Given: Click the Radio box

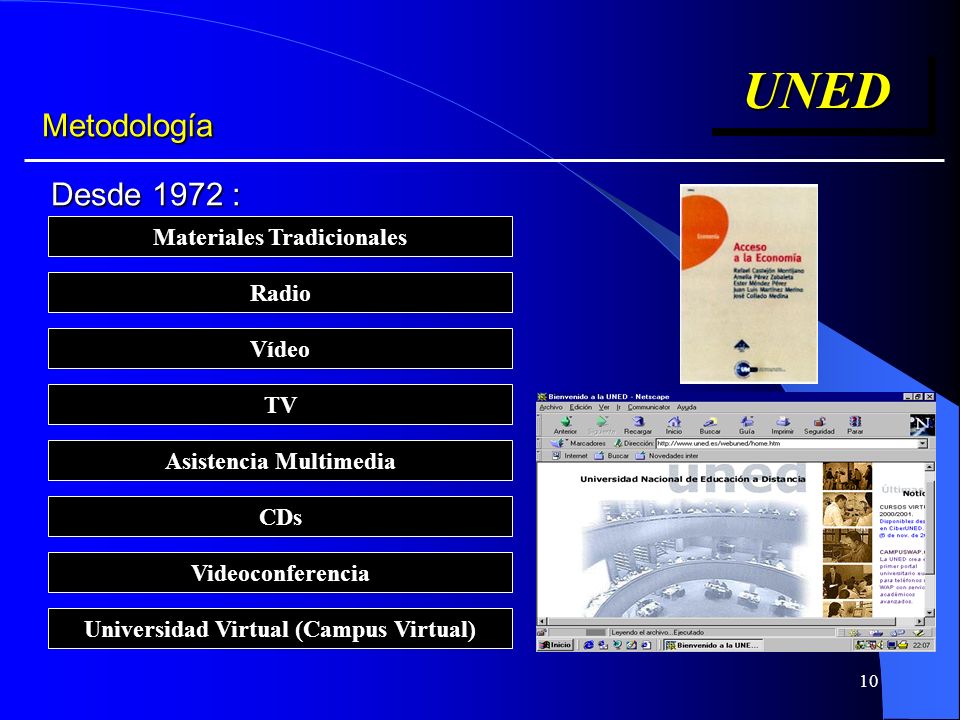Looking at the screenshot, I should coord(280,293).
